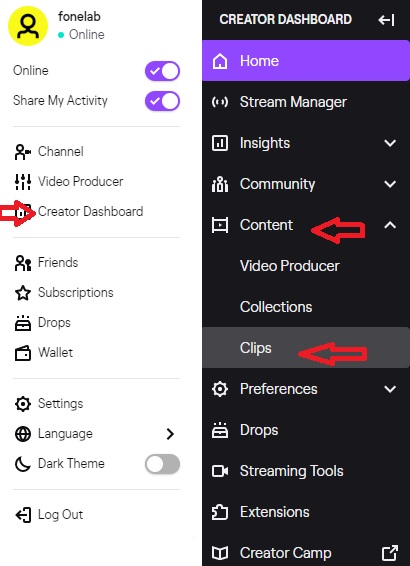Image resolution: width=410 pixels, height=566 pixels.
Task: Click the Home house icon
Action: (x=220, y=61)
